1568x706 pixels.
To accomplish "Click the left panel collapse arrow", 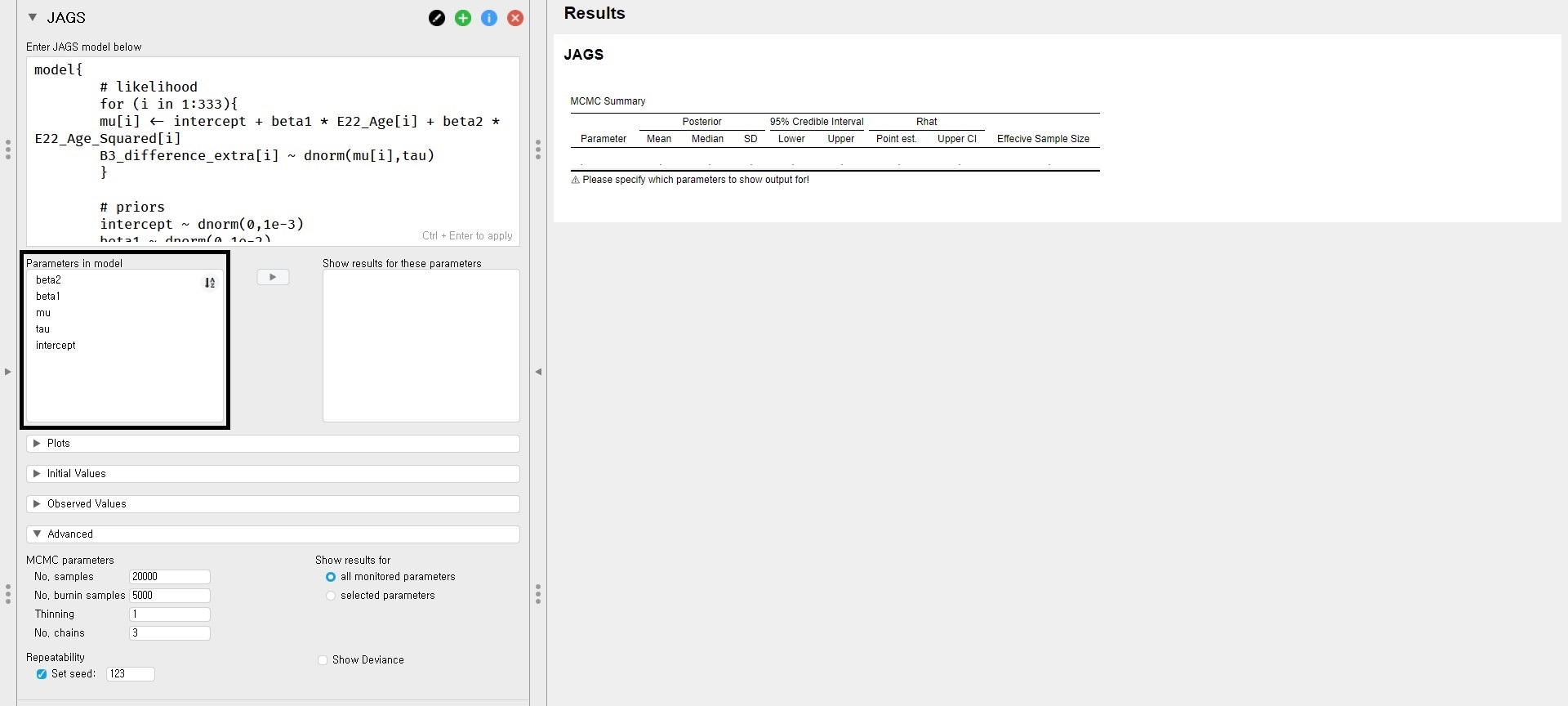I will 8,372.
